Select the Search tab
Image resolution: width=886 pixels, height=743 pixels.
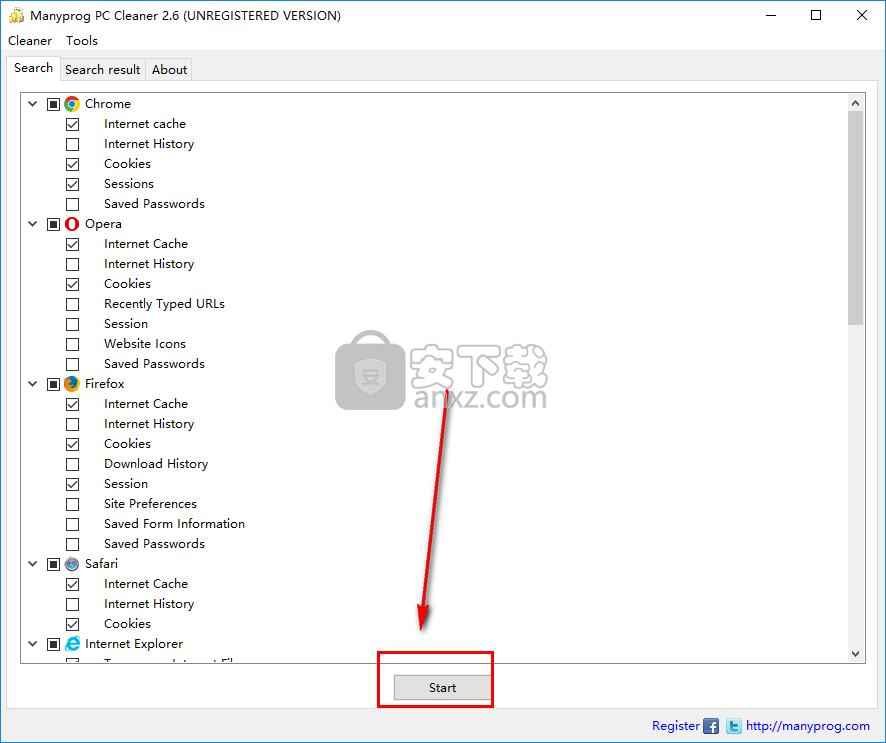[33, 68]
